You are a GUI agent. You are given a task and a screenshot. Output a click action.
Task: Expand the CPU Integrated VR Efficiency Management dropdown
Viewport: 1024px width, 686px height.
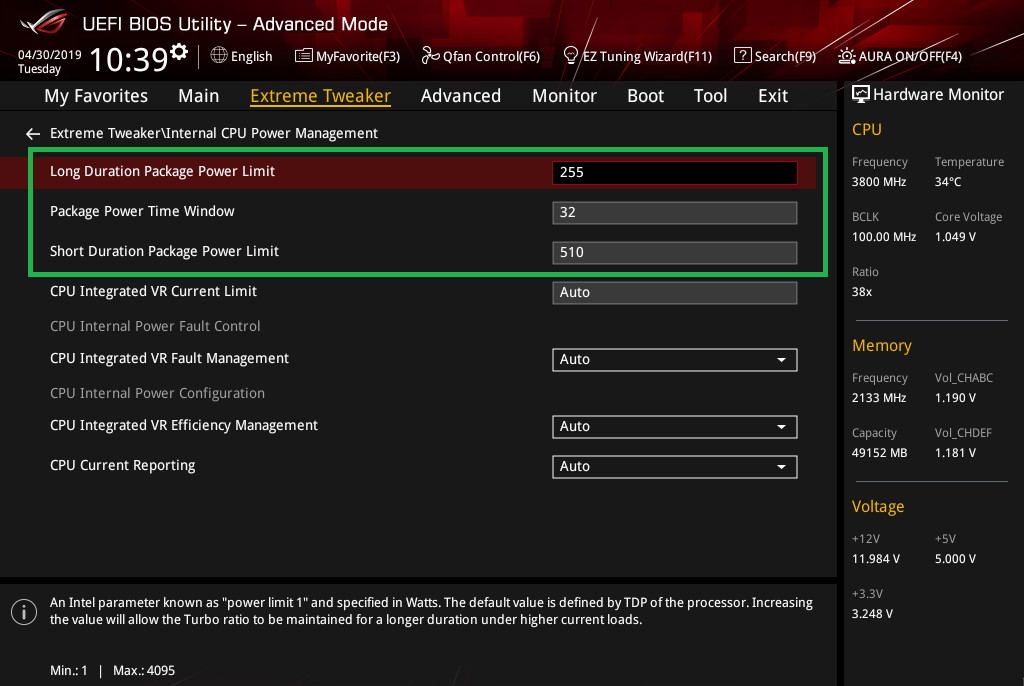point(675,427)
